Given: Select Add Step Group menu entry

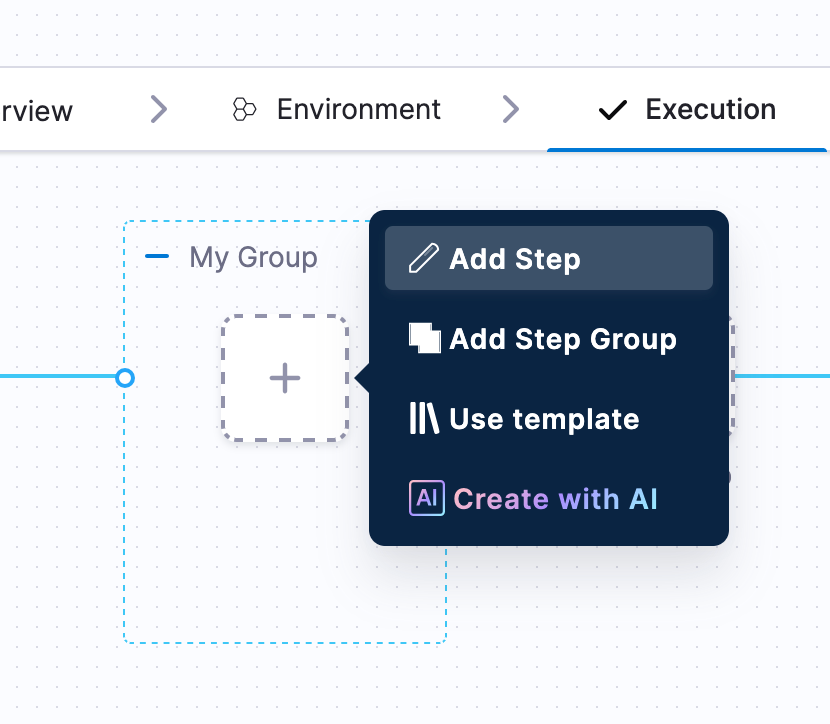Looking at the screenshot, I should point(562,339).
